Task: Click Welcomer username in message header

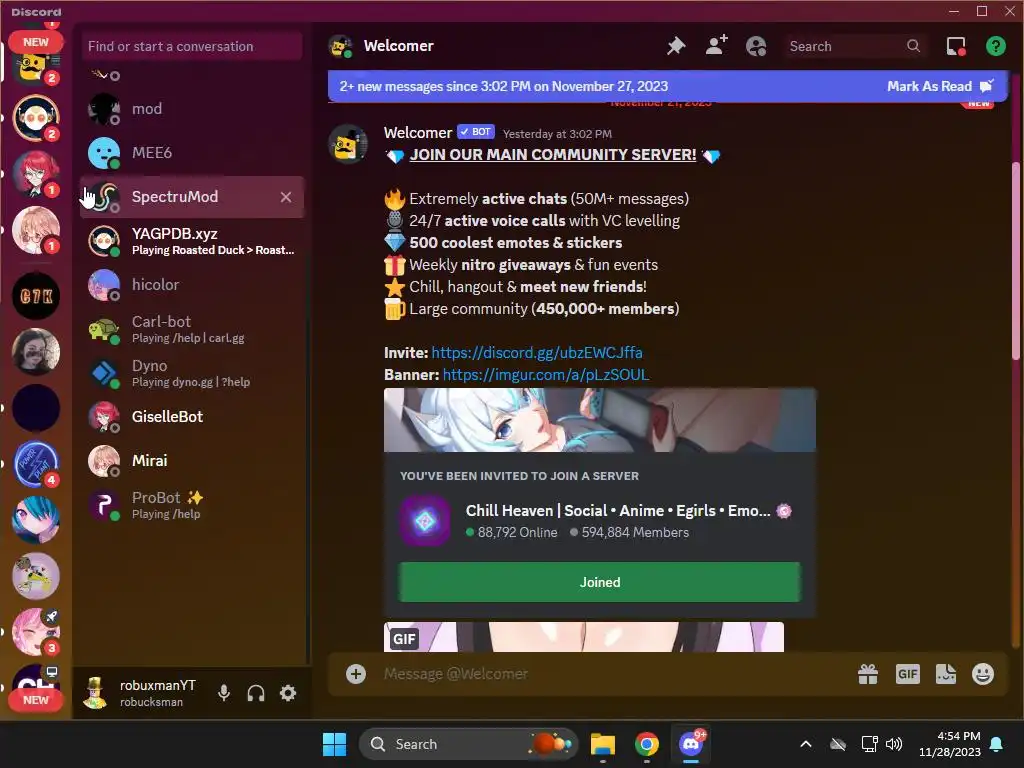Action: pos(418,133)
